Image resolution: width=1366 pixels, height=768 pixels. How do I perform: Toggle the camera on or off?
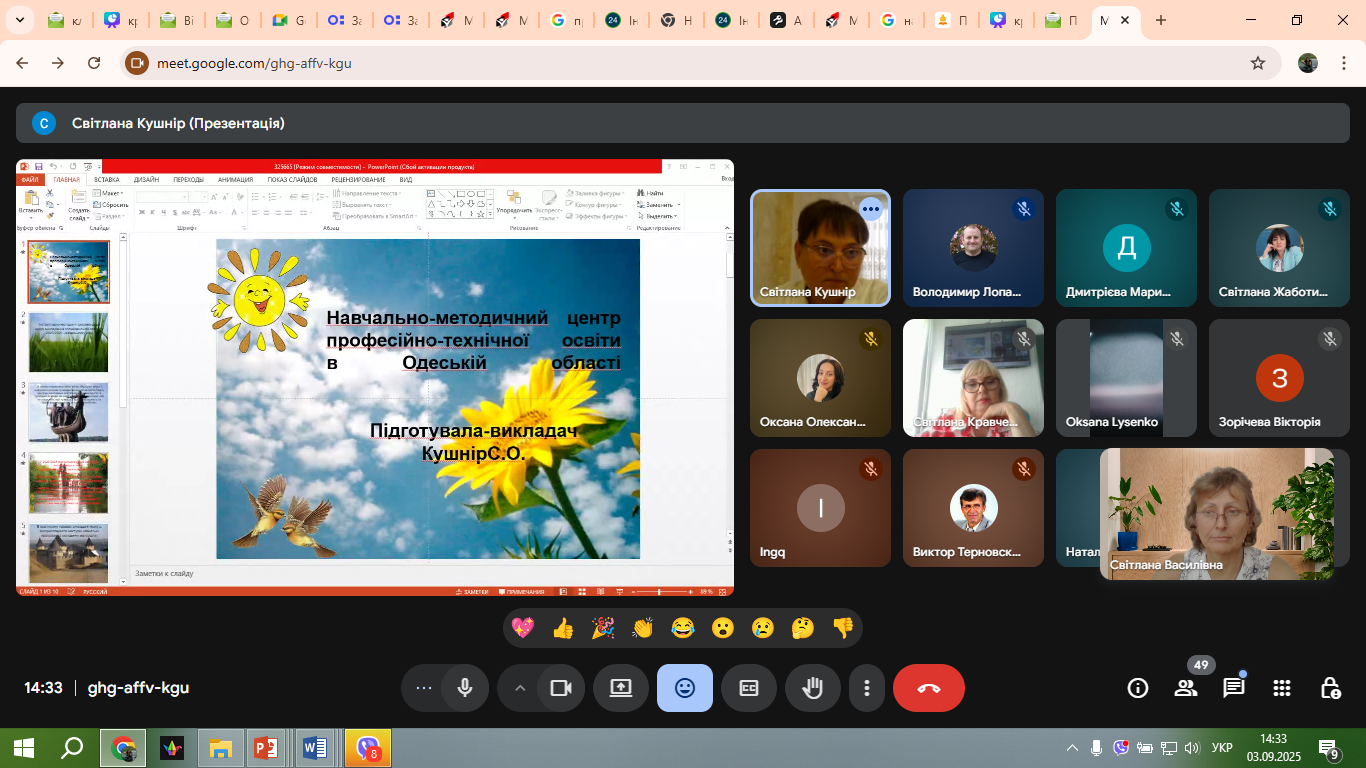[x=561, y=688]
